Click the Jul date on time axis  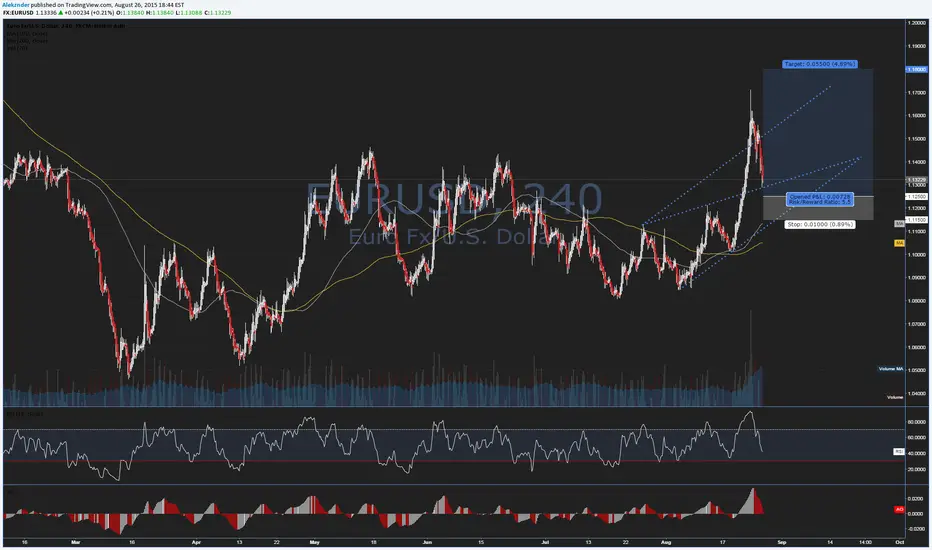(544, 542)
